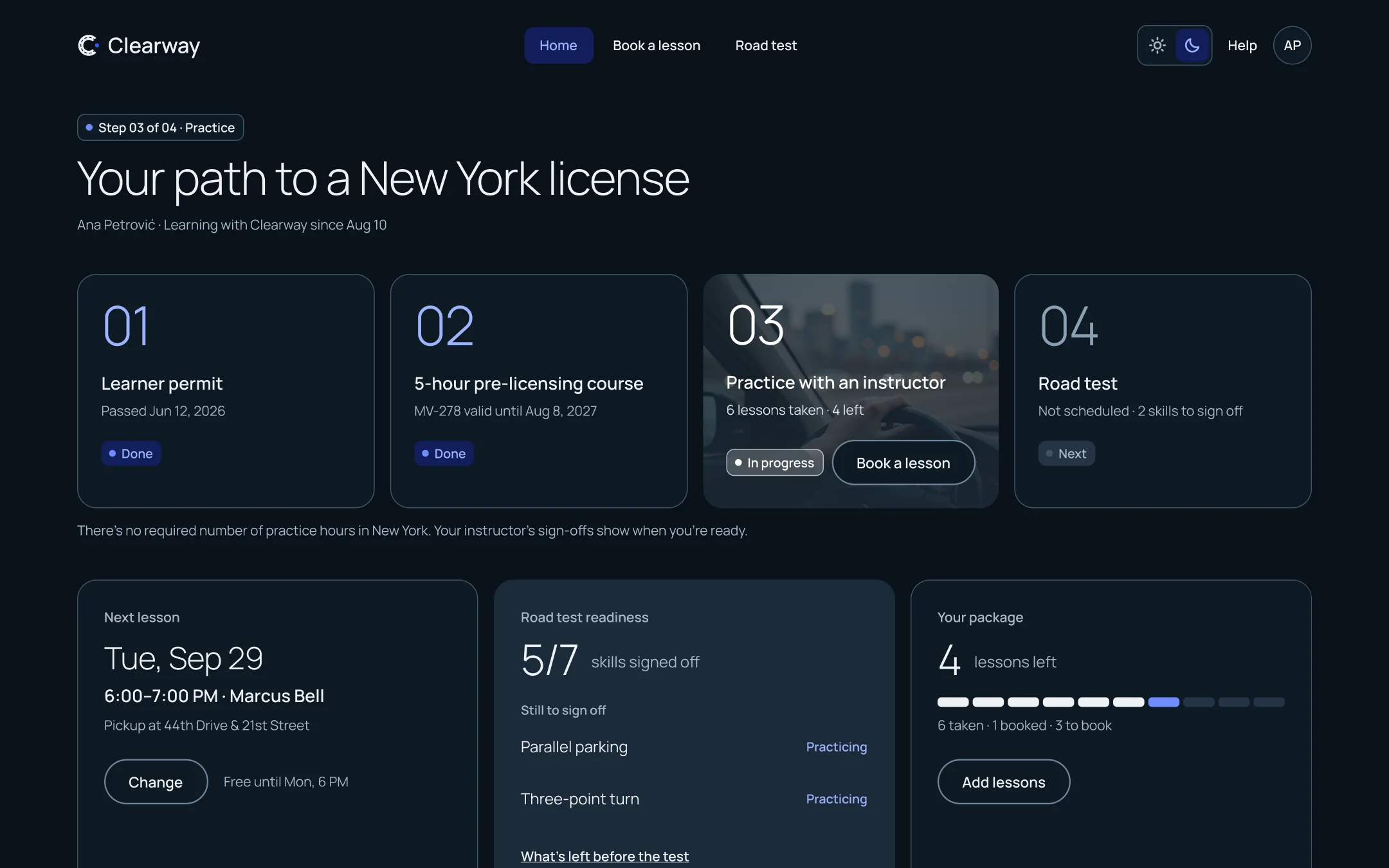Click 'MV-278 valid until Aug 8, 2027' text
Image resolution: width=1389 pixels, height=868 pixels.
click(505, 411)
